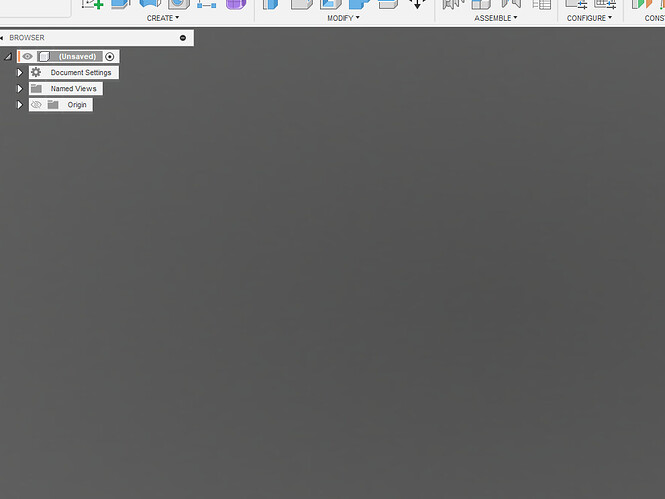Expand the Document Settings tree node
This screenshot has height=499, width=665.
coord(20,73)
